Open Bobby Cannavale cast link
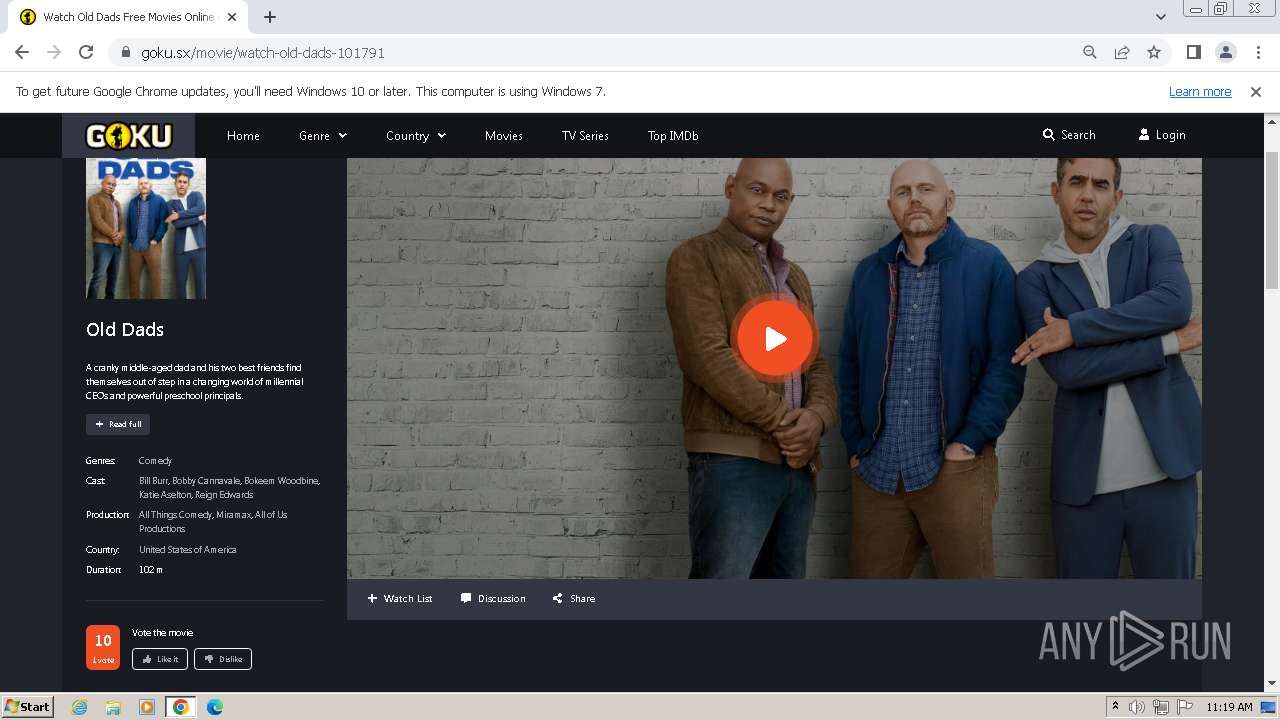 coord(205,481)
